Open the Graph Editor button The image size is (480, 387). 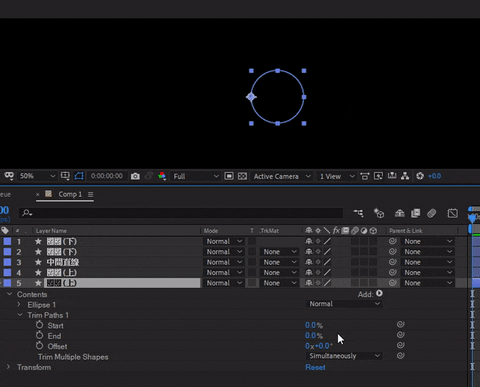coord(452,213)
